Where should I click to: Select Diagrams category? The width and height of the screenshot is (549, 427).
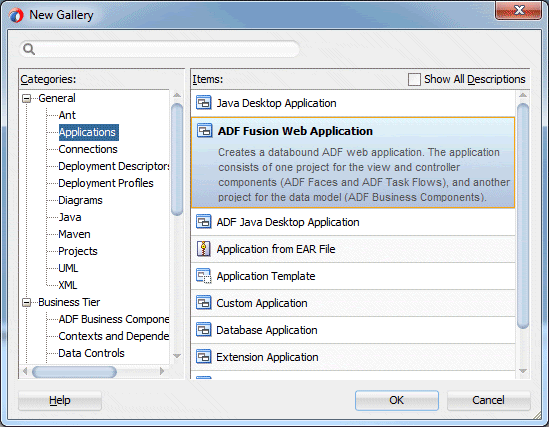click(80, 200)
